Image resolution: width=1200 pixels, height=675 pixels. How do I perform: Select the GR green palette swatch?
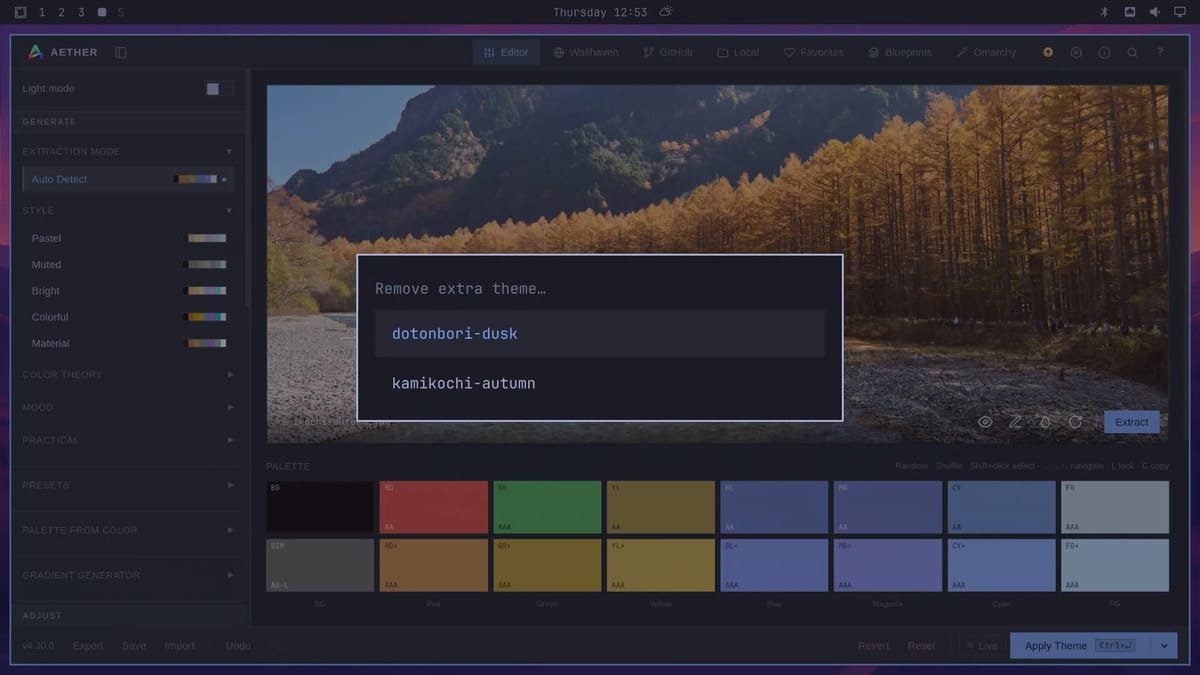pyautogui.click(x=547, y=507)
